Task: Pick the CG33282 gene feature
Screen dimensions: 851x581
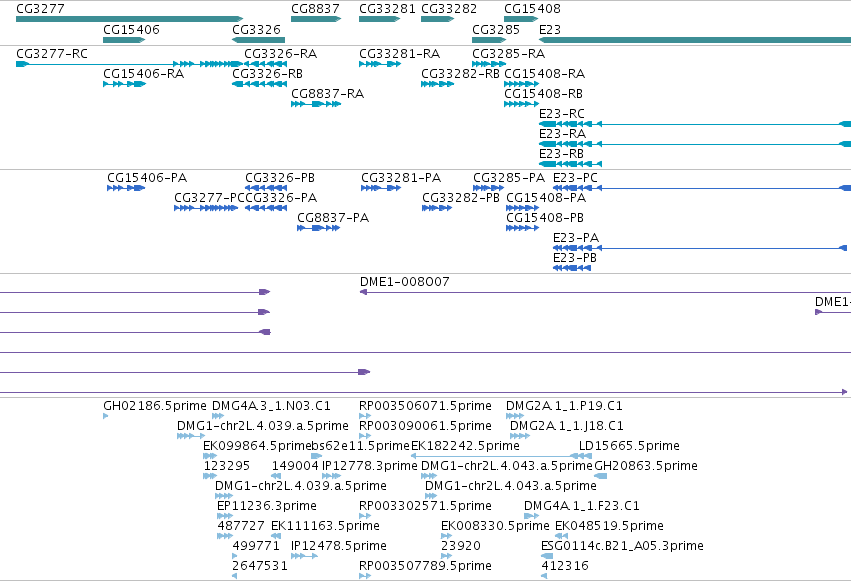Action: [x=437, y=19]
